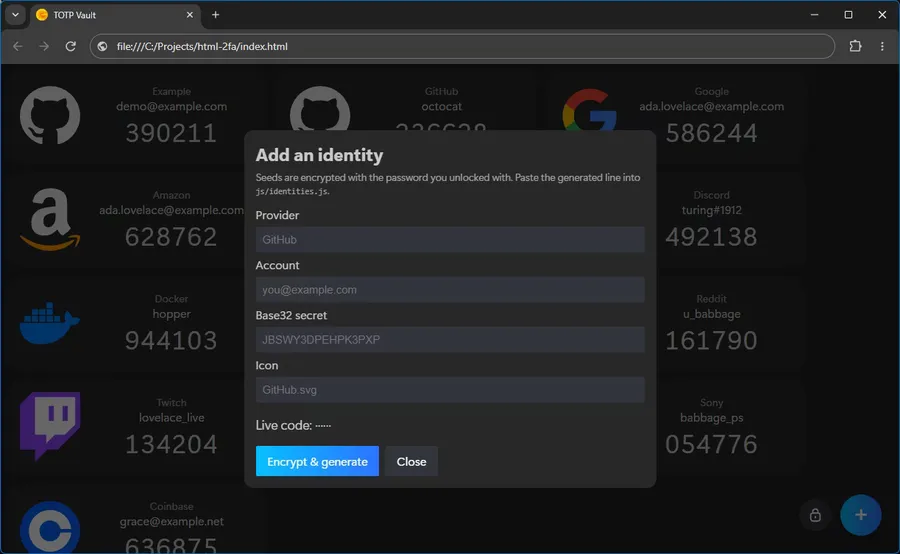Screen dimensions: 900x554
Task: Click the Docker whale icon
Action: 49,323
